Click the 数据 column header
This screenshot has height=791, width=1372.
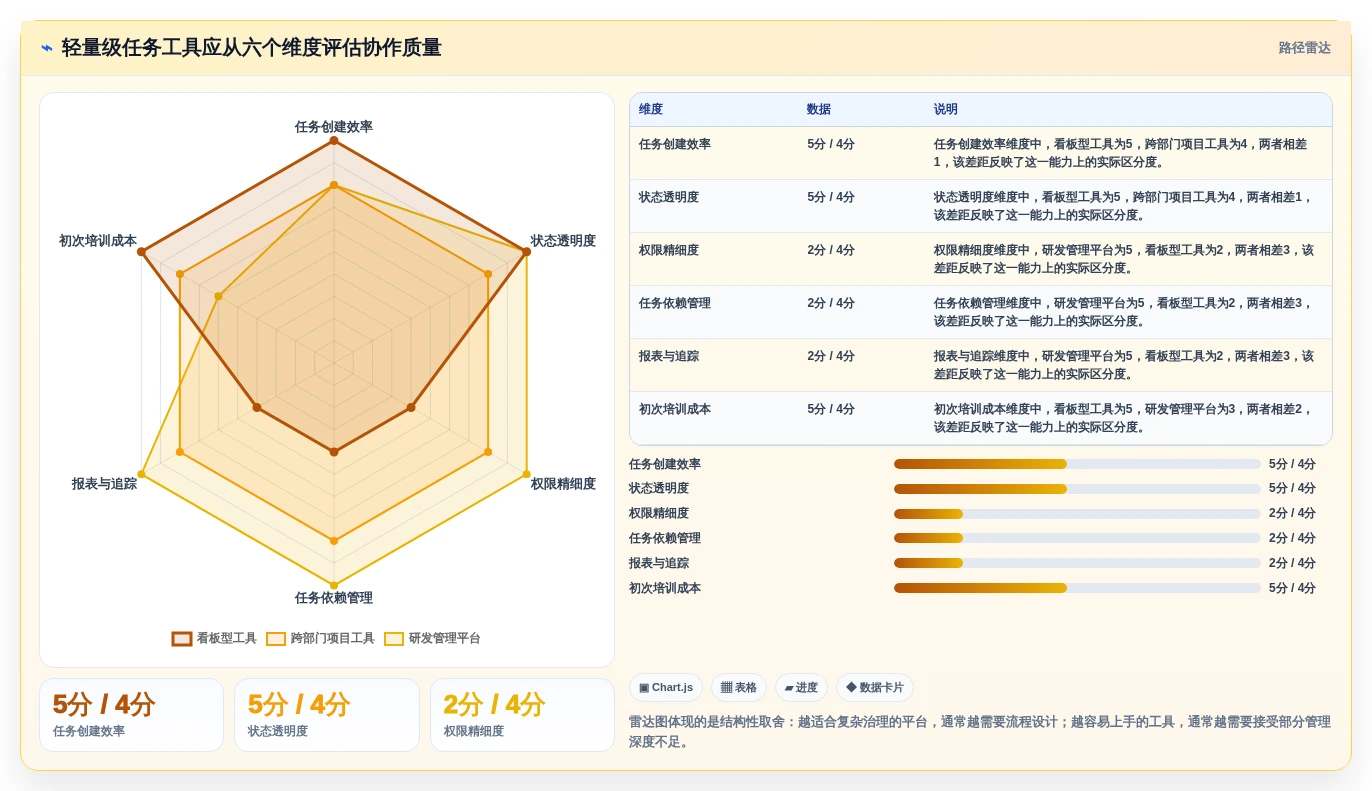[819, 110]
